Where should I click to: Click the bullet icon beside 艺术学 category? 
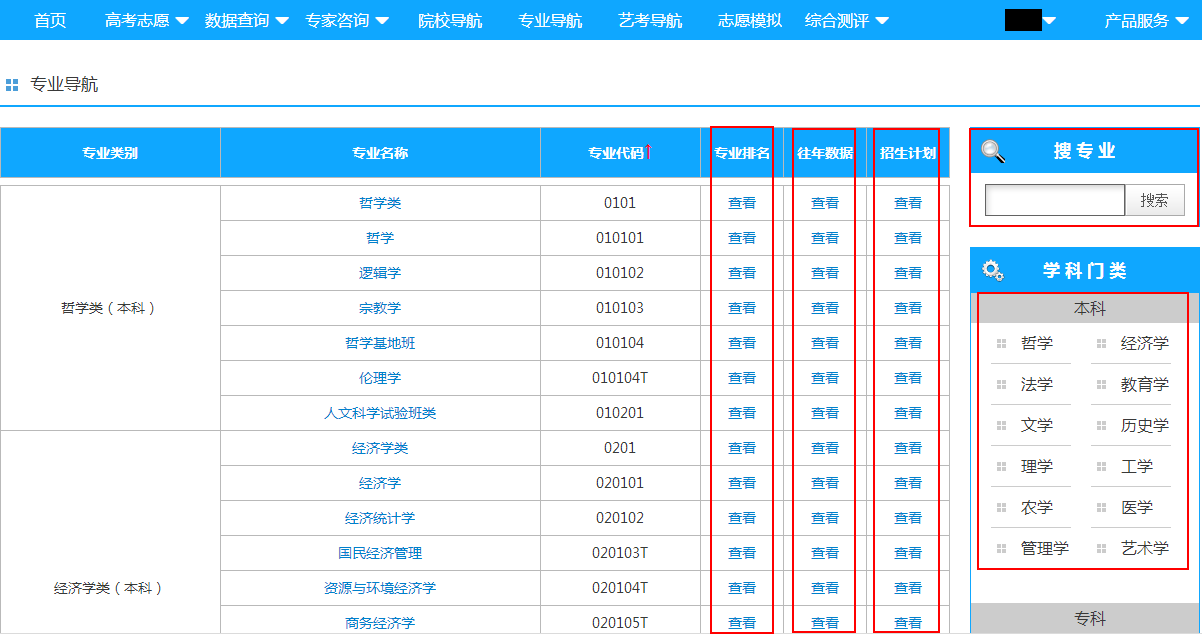(x=1101, y=548)
